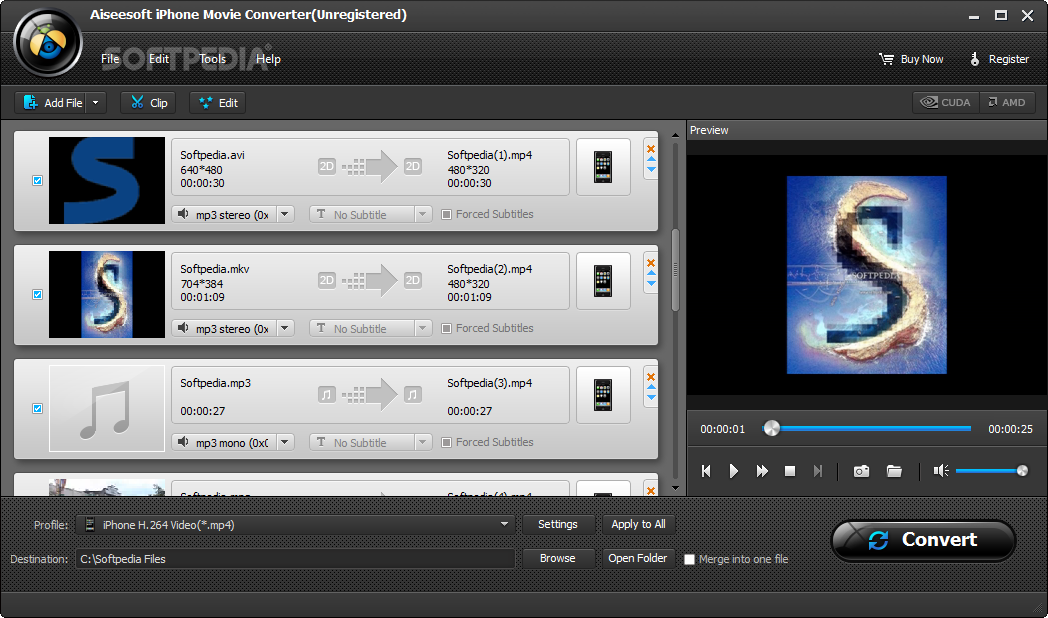Enable Forced Subtitles for Softpedia.mkv
This screenshot has width=1048, height=618.
[x=446, y=329]
